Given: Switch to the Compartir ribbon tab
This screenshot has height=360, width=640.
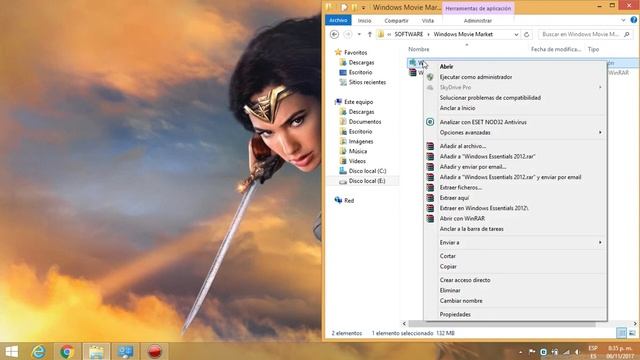Looking at the screenshot, I should [396, 20].
